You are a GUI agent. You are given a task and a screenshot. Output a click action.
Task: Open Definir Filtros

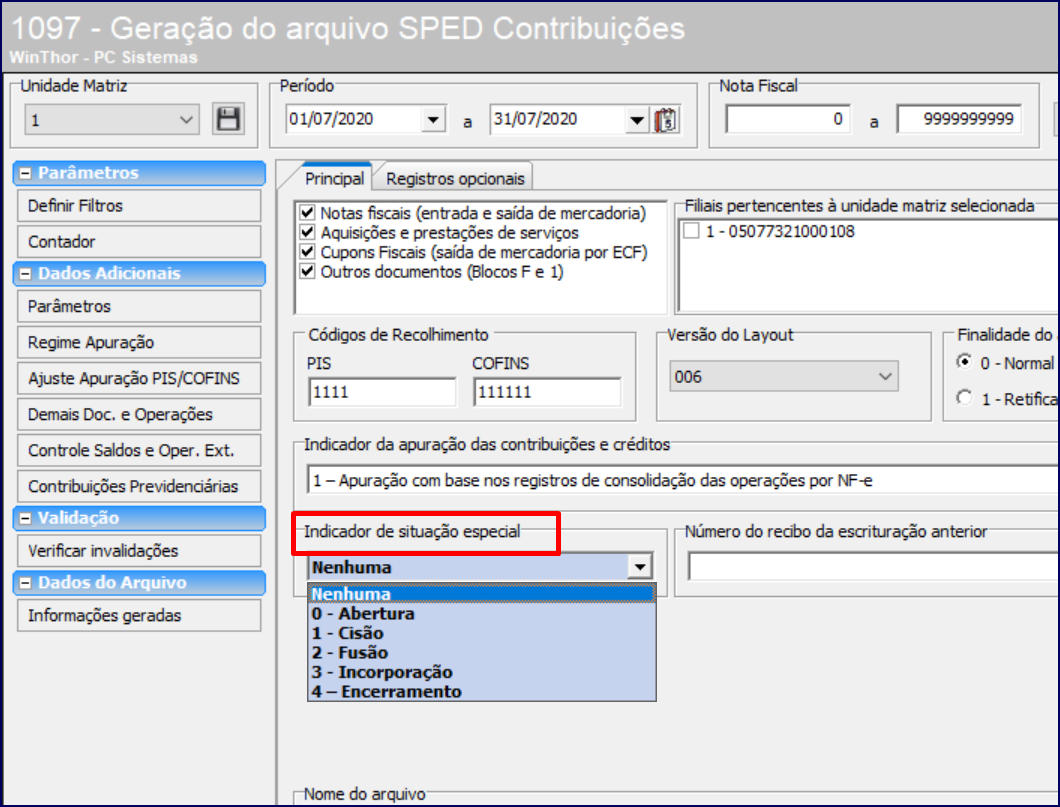pos(139,205)
